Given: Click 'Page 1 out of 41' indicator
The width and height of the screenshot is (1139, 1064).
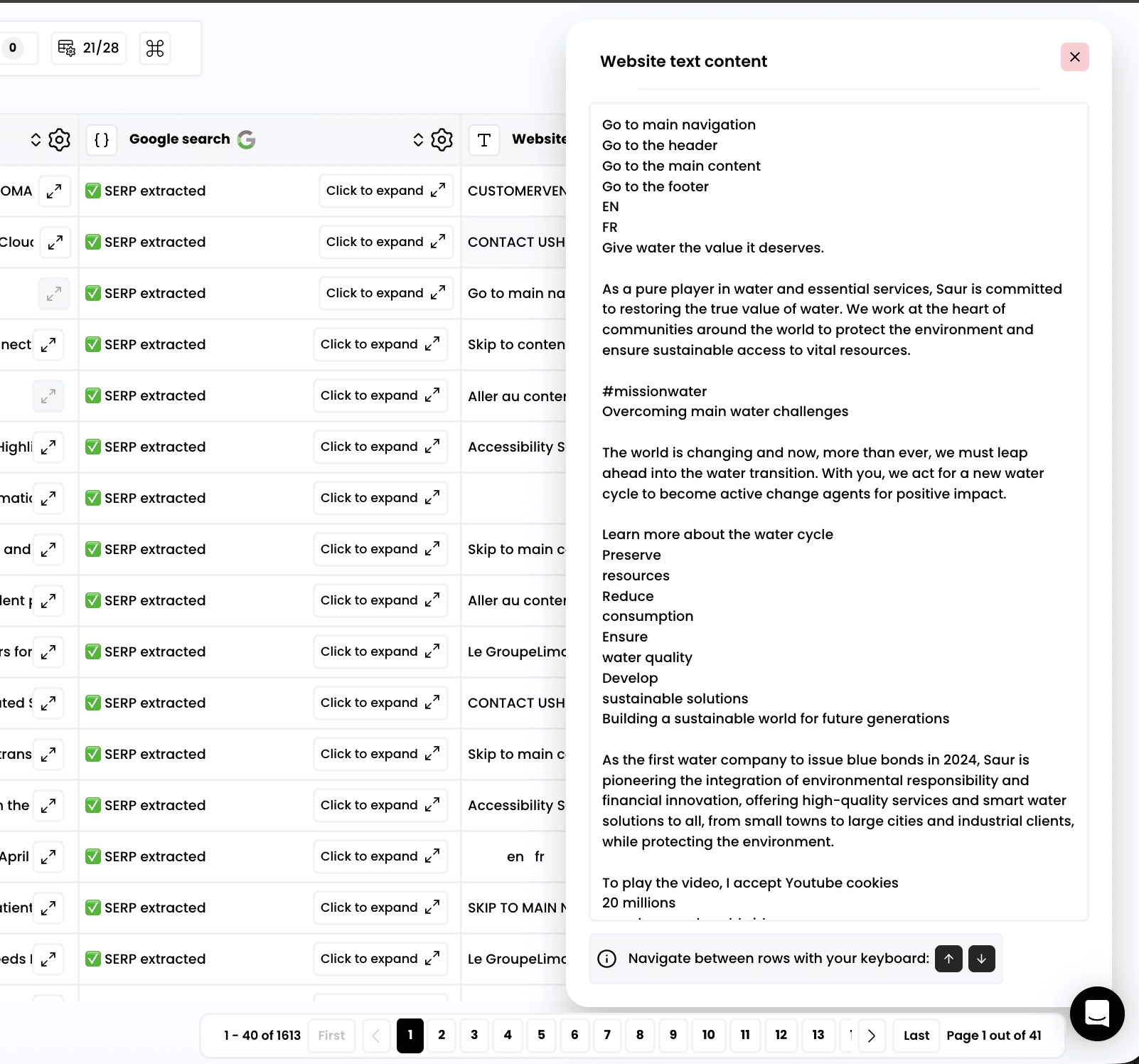Looking at the screenshot, I should click(994, 1036).
